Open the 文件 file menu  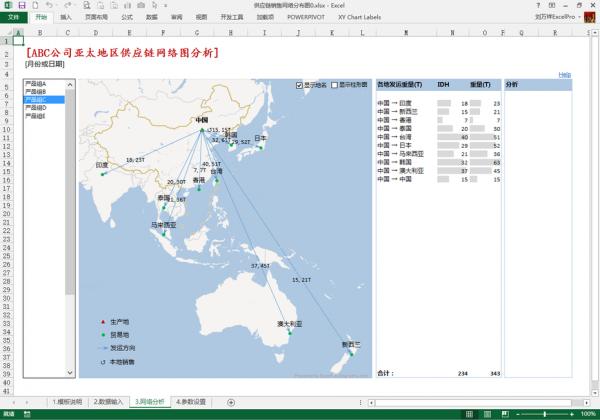[x=13, y=17]
